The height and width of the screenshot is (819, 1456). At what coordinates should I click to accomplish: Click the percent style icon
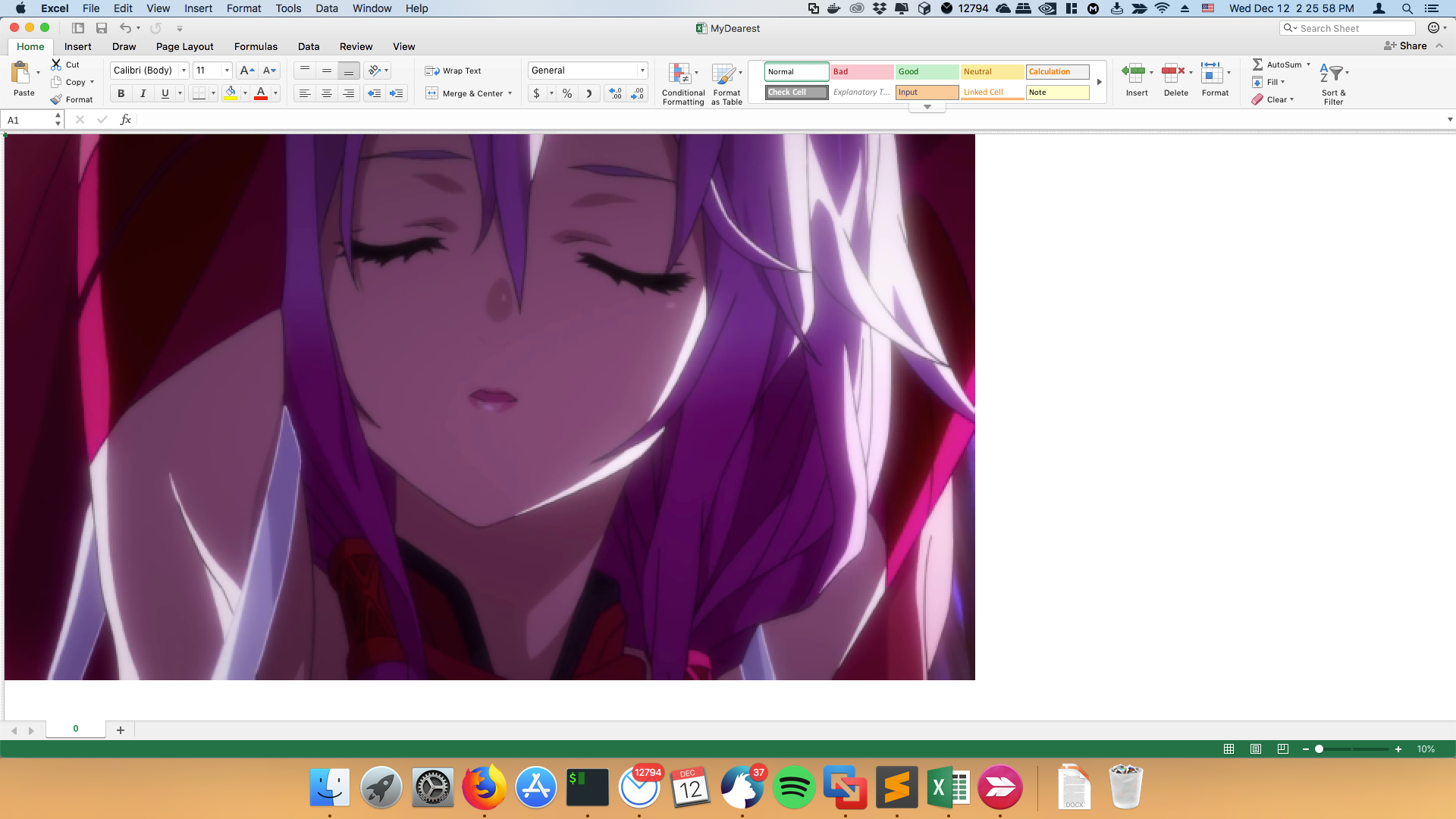566,93
